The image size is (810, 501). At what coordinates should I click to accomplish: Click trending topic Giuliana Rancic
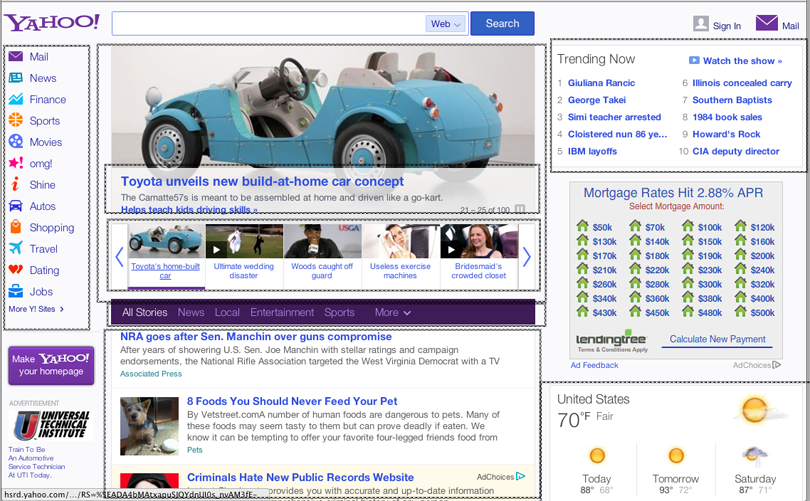point(601,83)
